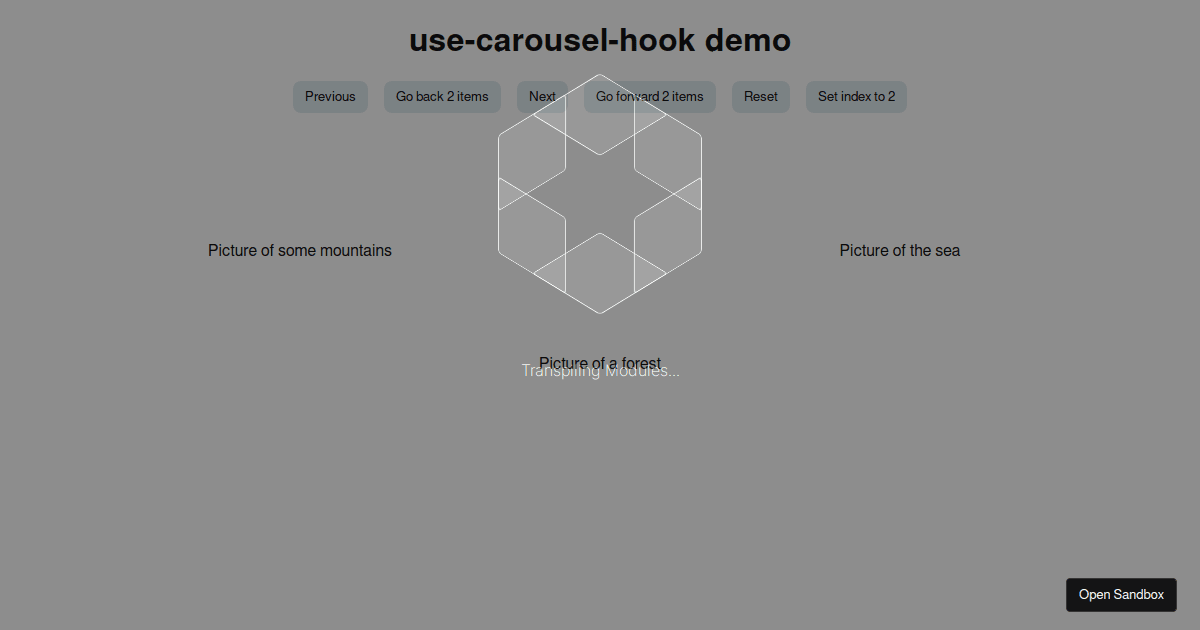Set the carousel to index 2
Viewport: 1200px width, 630px height.
[856, 96]
